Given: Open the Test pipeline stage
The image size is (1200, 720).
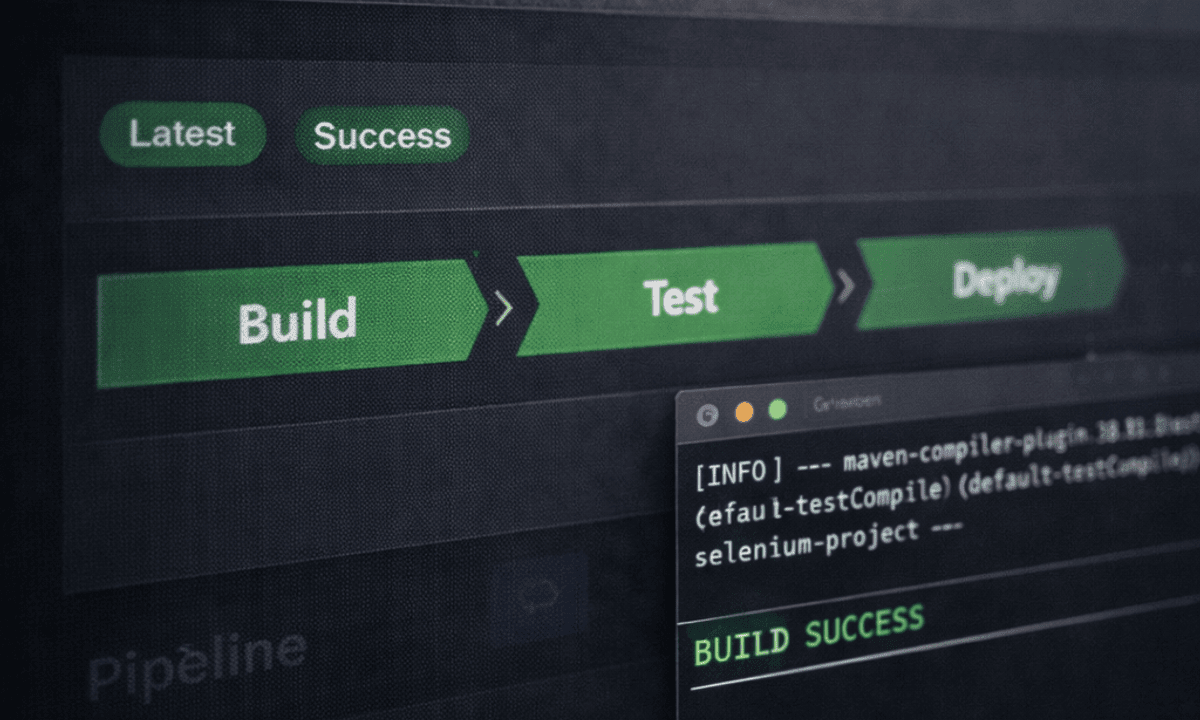Looking at the screenshot, I should coord(675,298).
